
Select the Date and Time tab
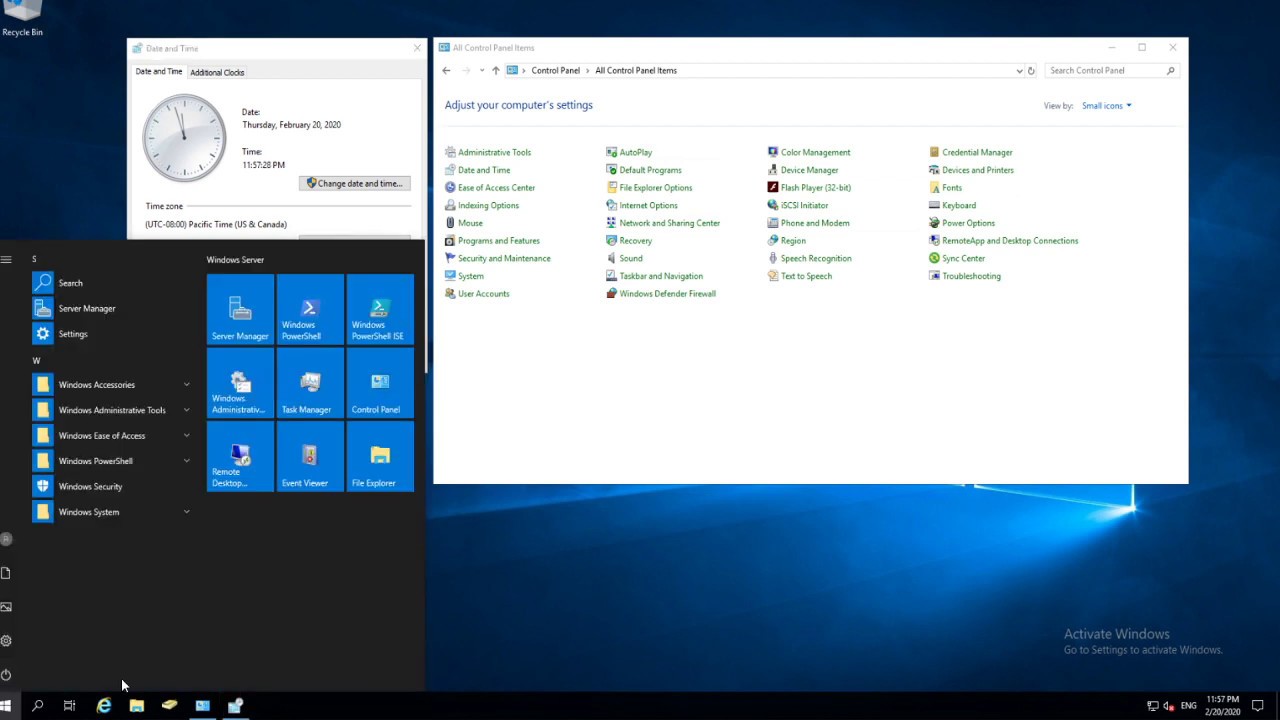[159, 72]
